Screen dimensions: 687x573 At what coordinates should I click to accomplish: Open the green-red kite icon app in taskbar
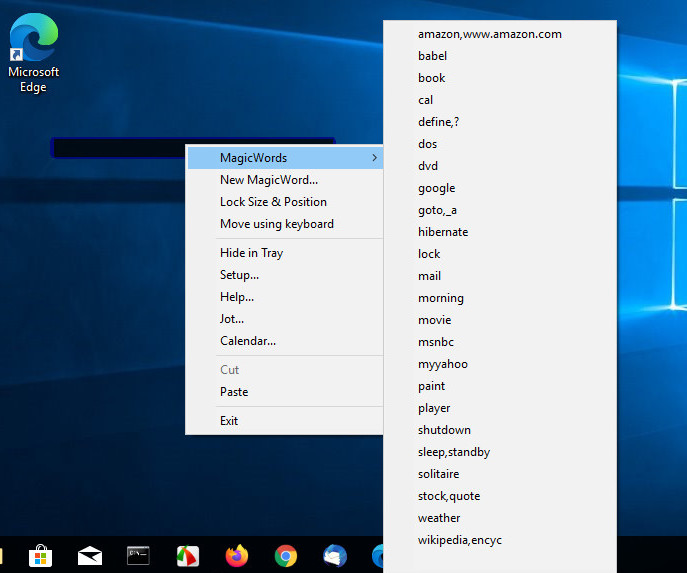pos(188,556)
